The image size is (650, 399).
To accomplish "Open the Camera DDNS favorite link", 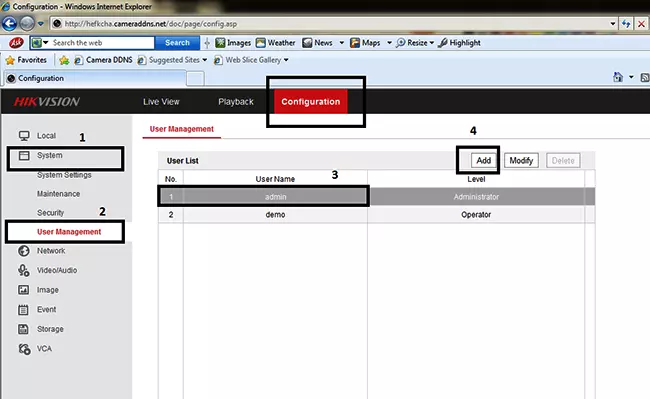I will pyautogui.click(x=103, y=60).
